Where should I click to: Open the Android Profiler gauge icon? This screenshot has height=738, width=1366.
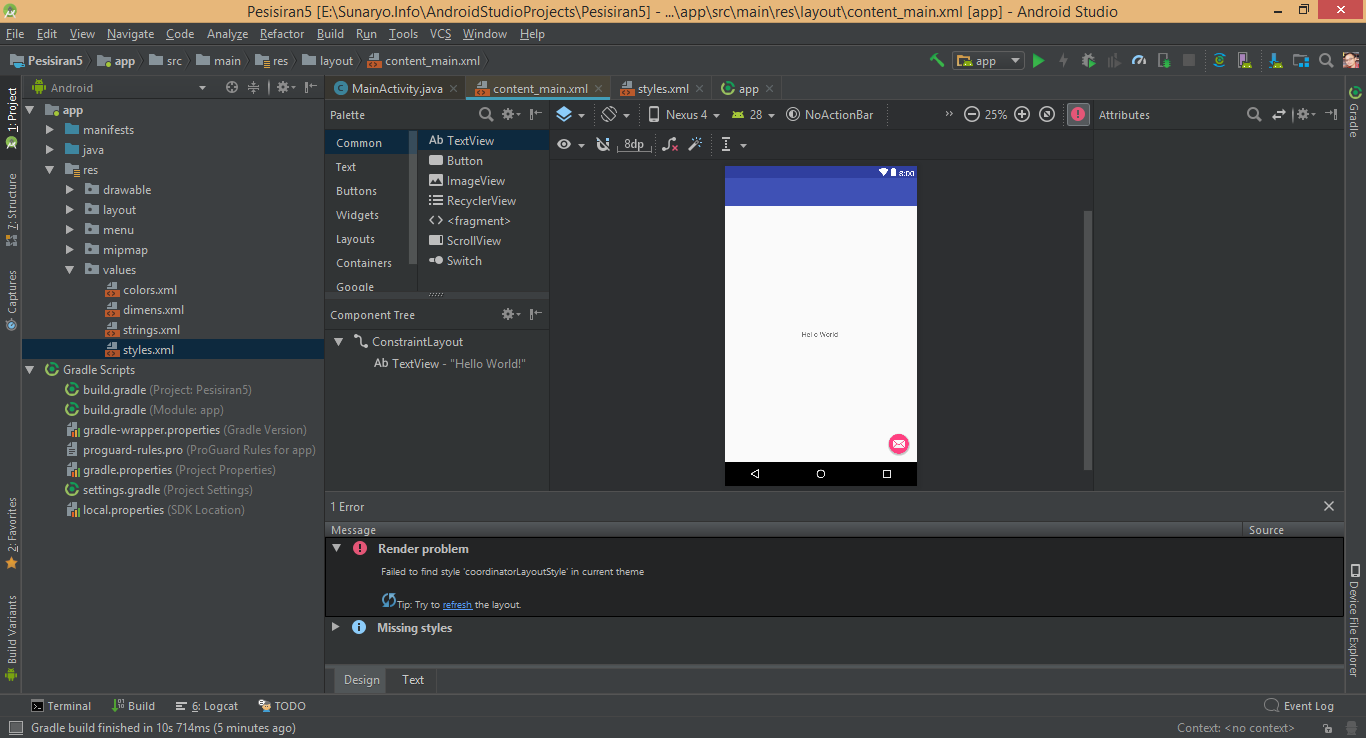click(1139, 61)
